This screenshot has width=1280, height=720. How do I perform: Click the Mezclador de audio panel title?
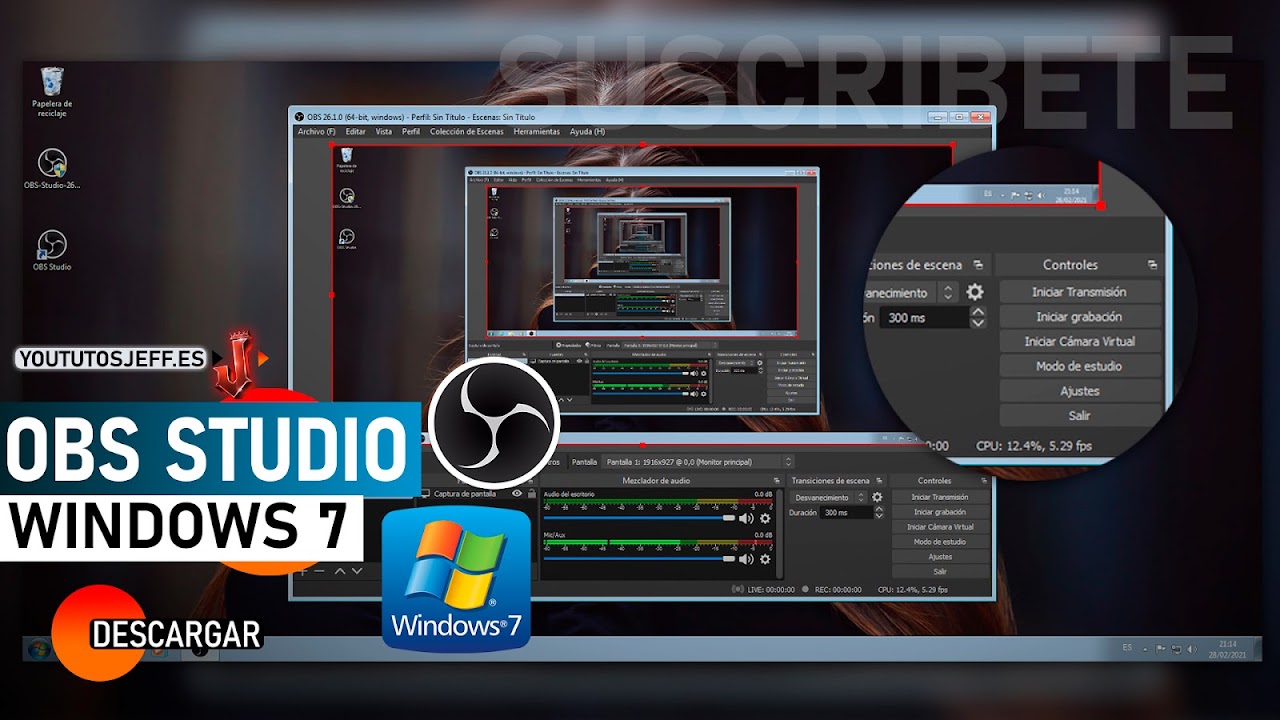click(x=657, y=481)
